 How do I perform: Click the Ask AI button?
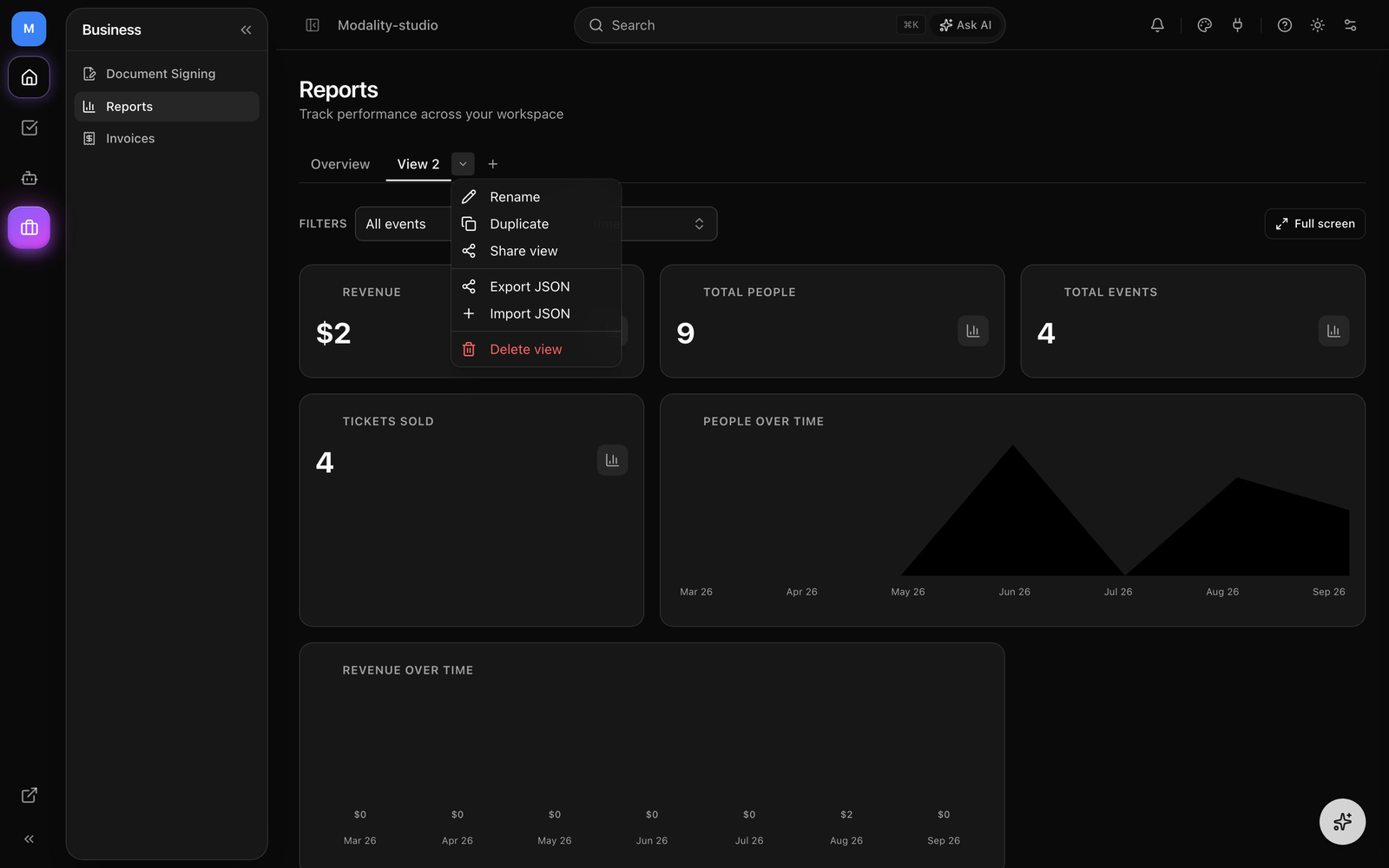[x=965, y=25]
